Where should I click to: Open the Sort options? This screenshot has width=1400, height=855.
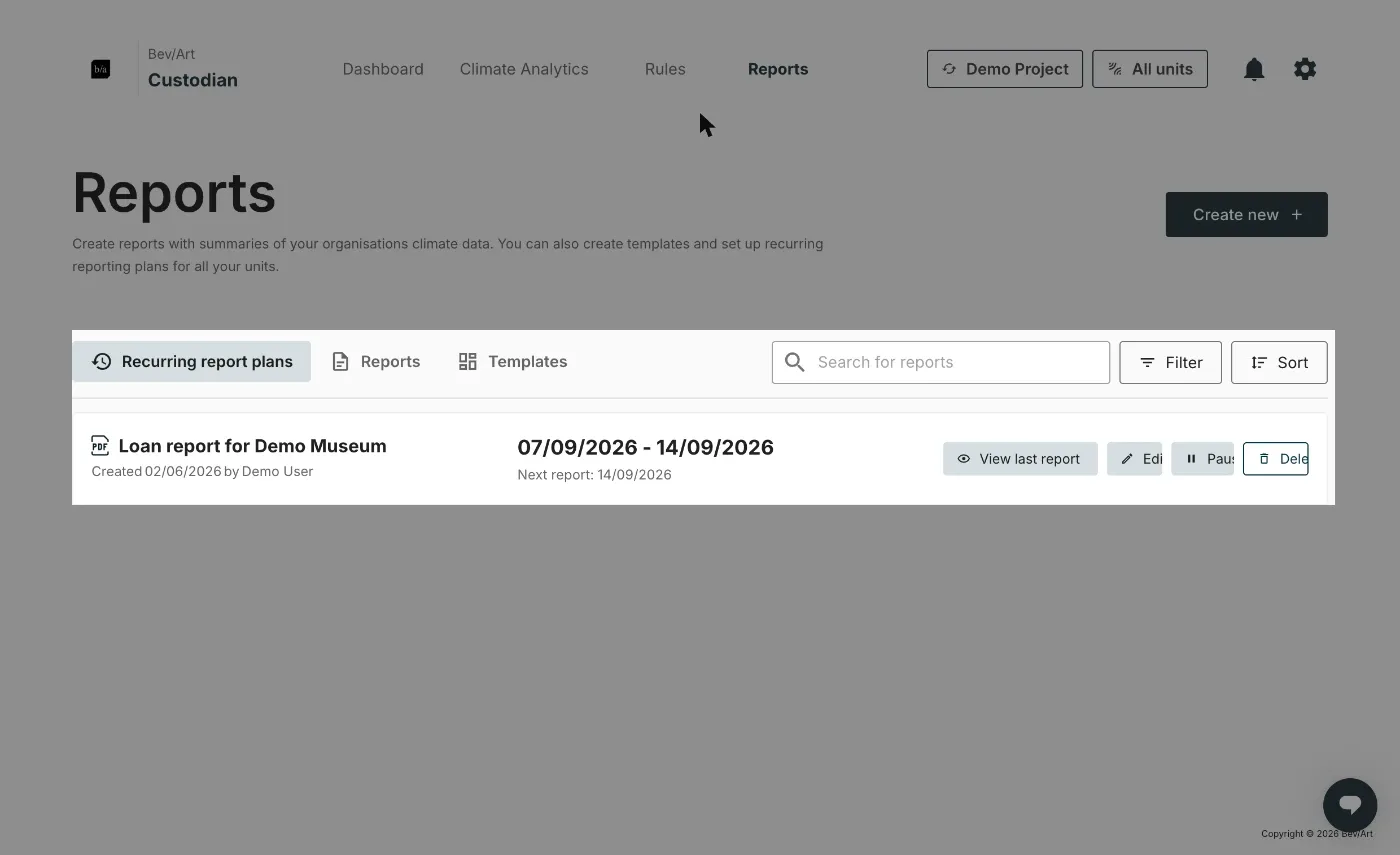click(x=1279, y=362)
